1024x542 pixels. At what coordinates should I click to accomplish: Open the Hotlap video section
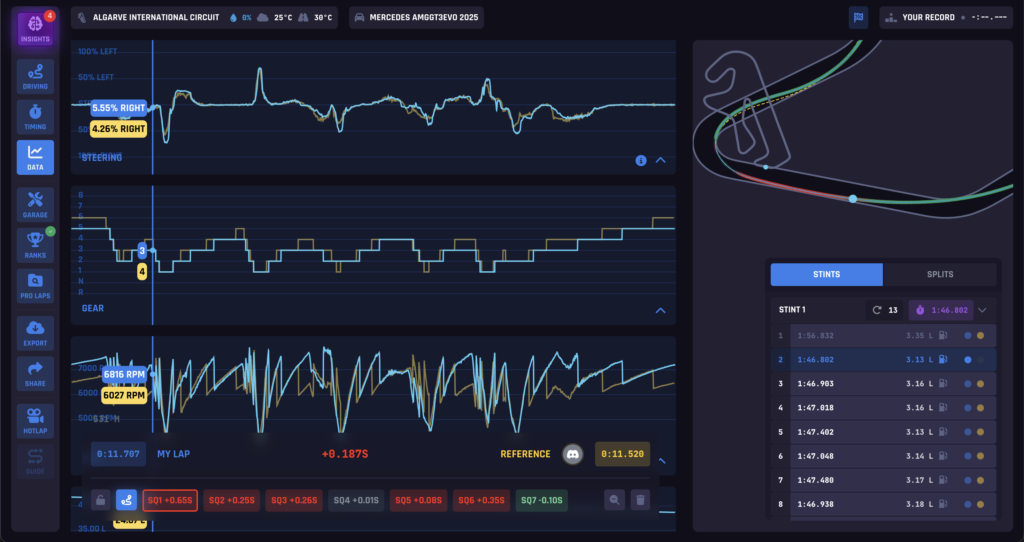pos(35,420)
